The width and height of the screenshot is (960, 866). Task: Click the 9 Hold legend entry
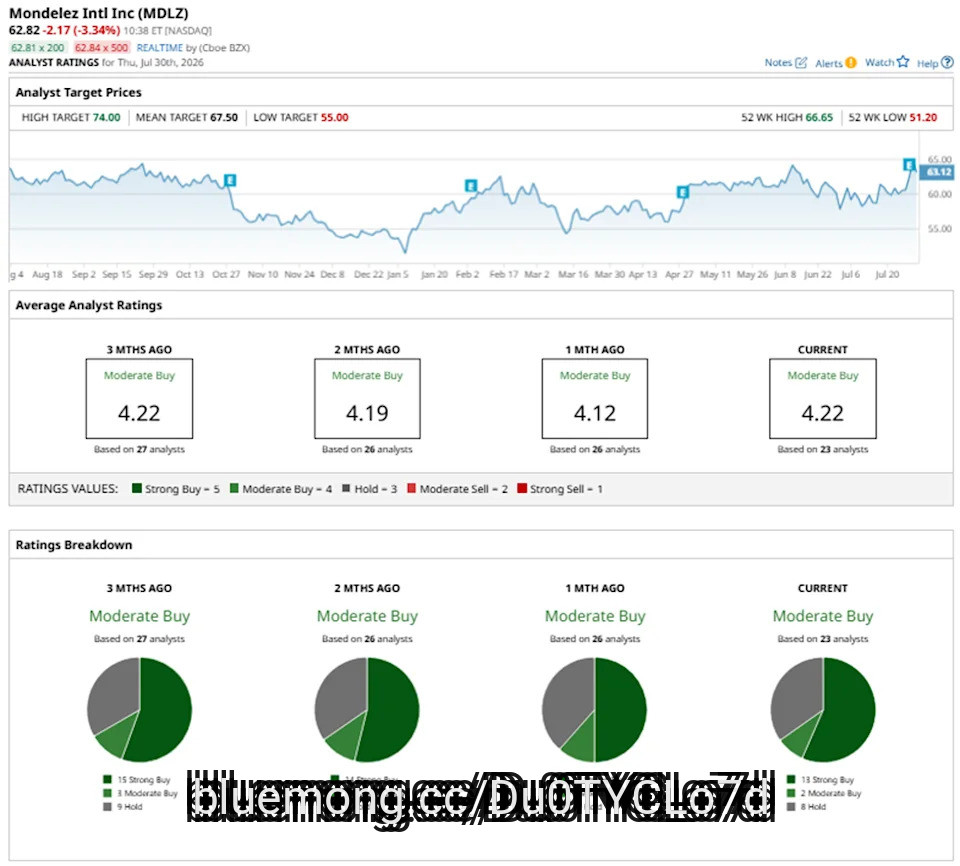[122, 807]
